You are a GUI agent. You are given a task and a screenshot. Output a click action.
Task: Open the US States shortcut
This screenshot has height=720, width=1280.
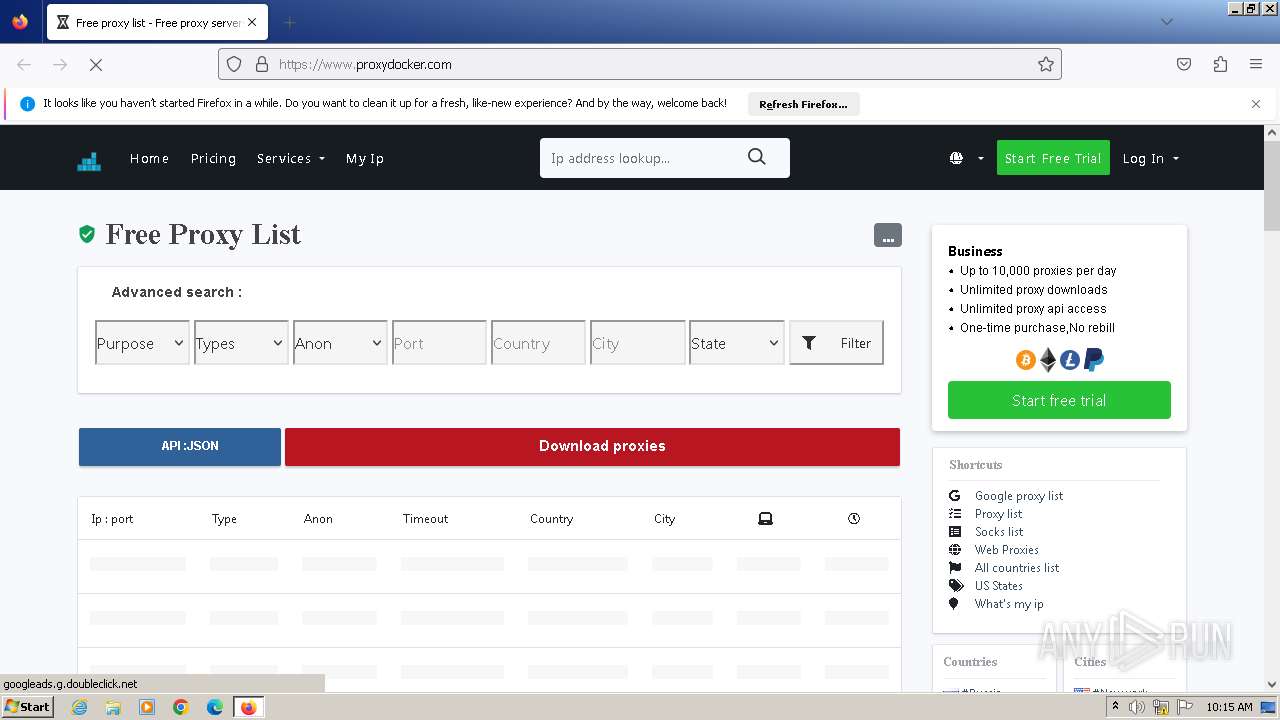coord(999,586)
